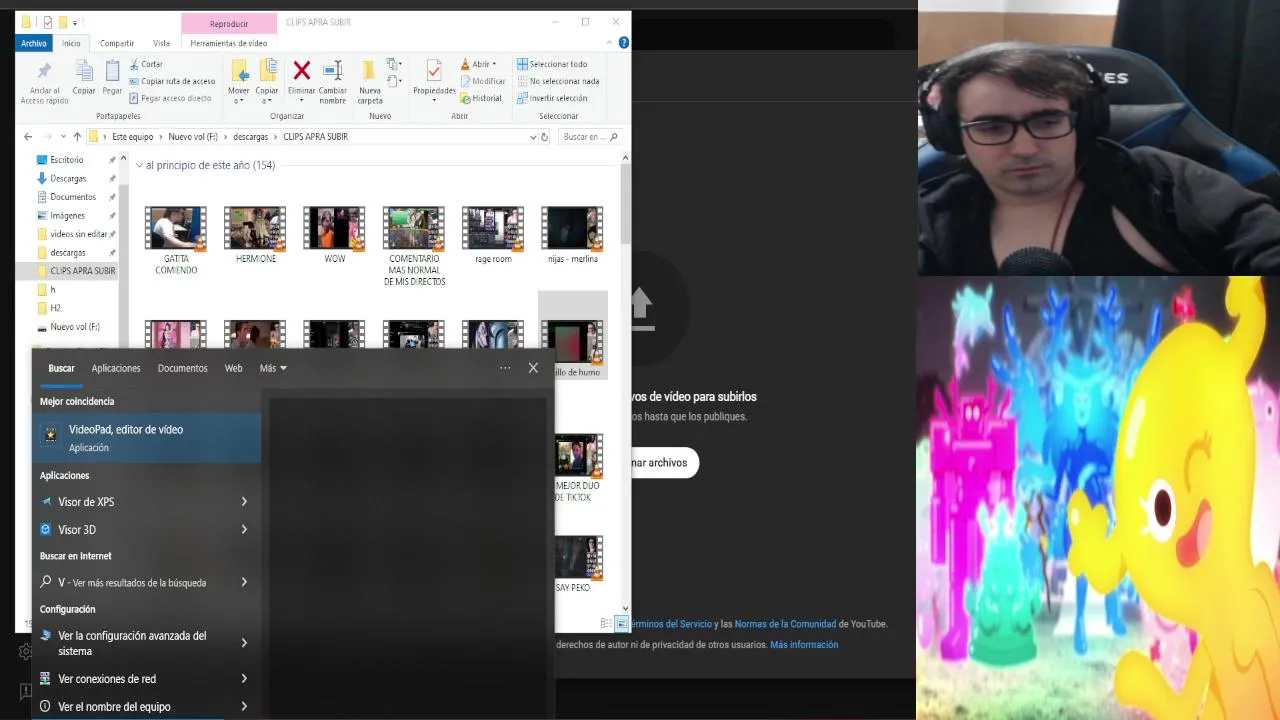
Task: Select 'videos sin editar' folder in sidebar
Action: pyautogui.click(x=78, y=234)
